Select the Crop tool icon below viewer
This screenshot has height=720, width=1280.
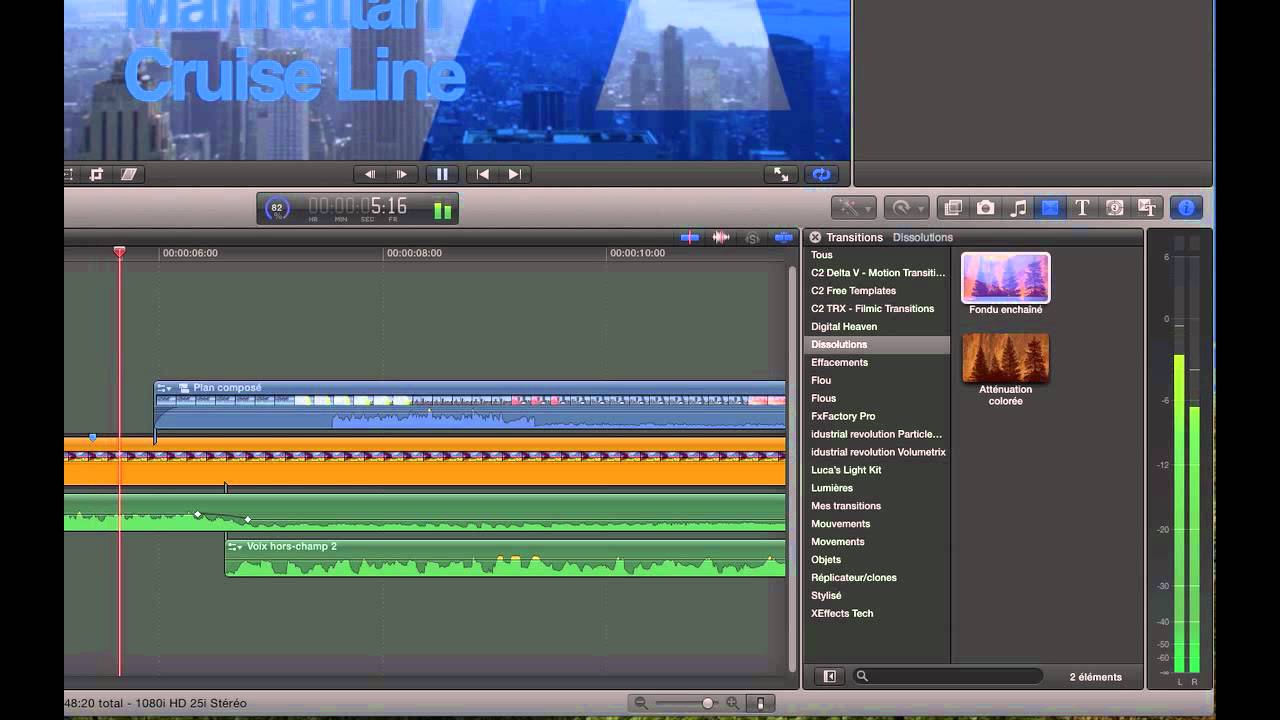[96, 174]
